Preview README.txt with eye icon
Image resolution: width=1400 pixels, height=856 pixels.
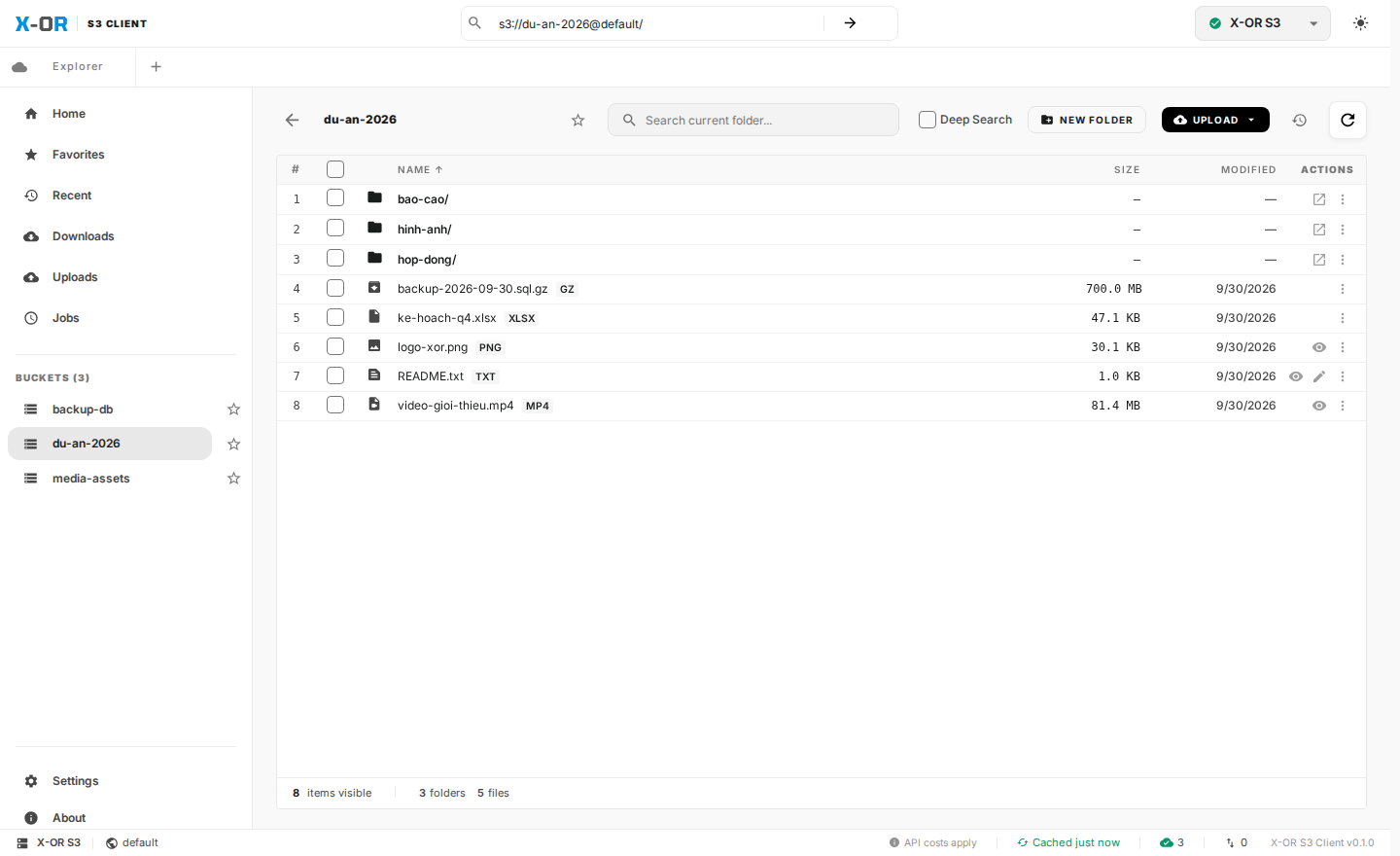coord(1296,376)
